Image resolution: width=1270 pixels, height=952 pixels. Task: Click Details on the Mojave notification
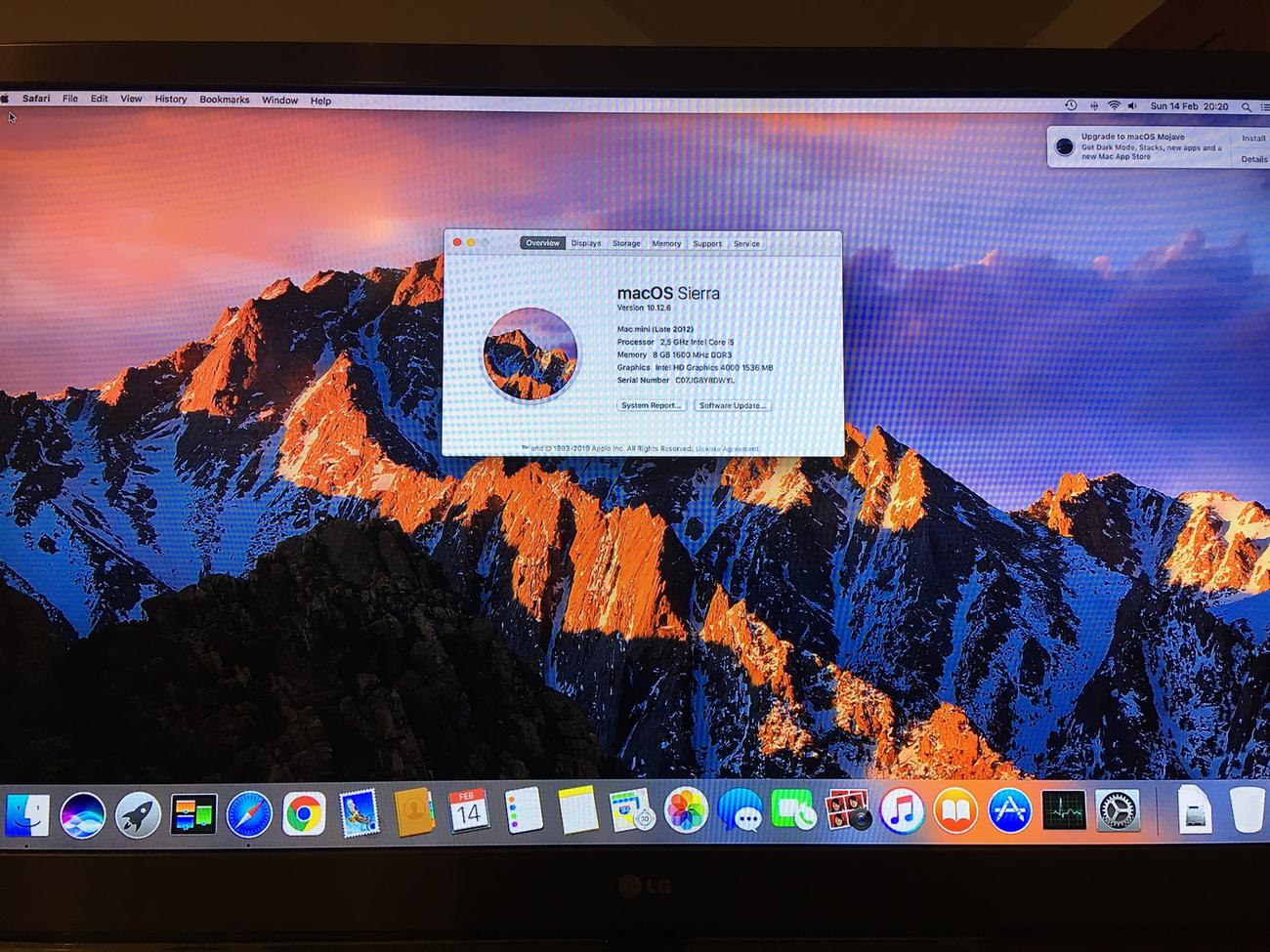(1253, 159)
